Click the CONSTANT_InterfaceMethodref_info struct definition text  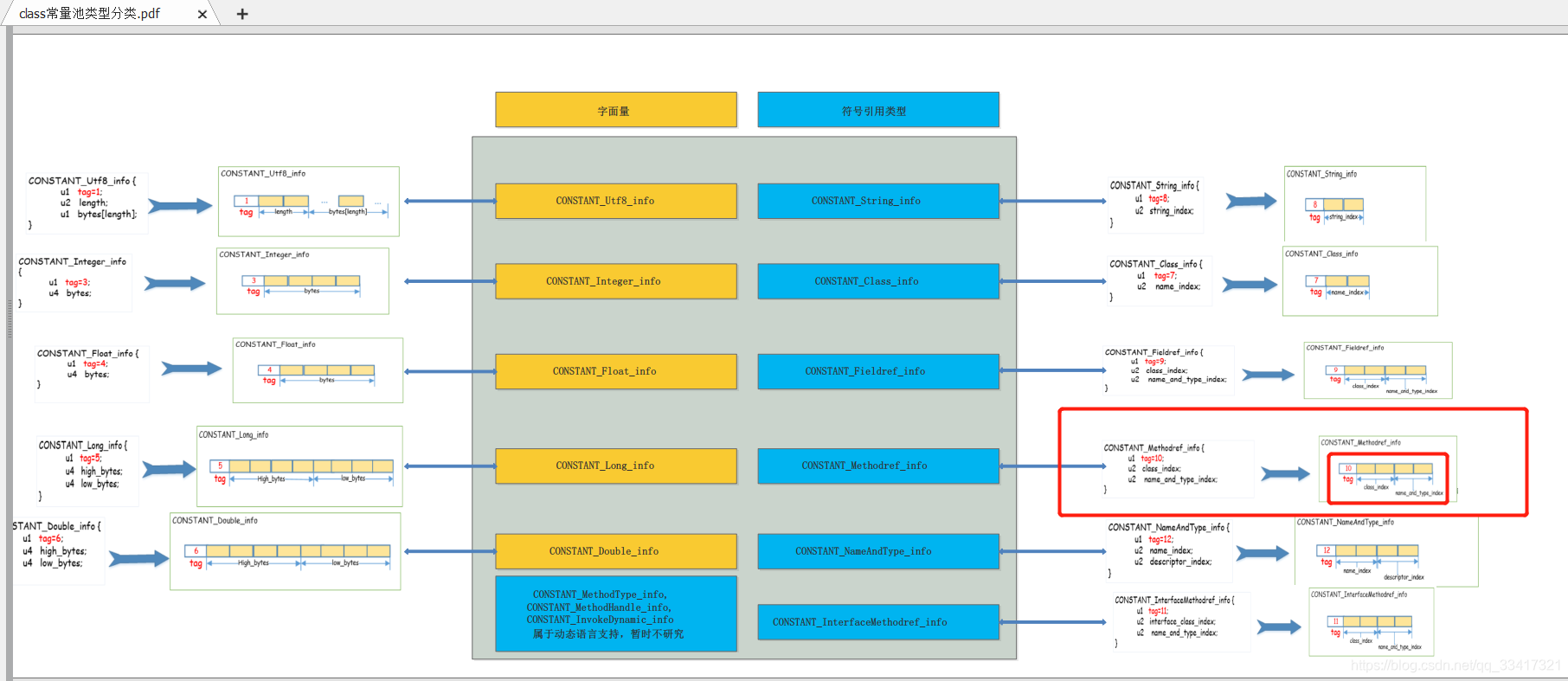coord(1175,623)
